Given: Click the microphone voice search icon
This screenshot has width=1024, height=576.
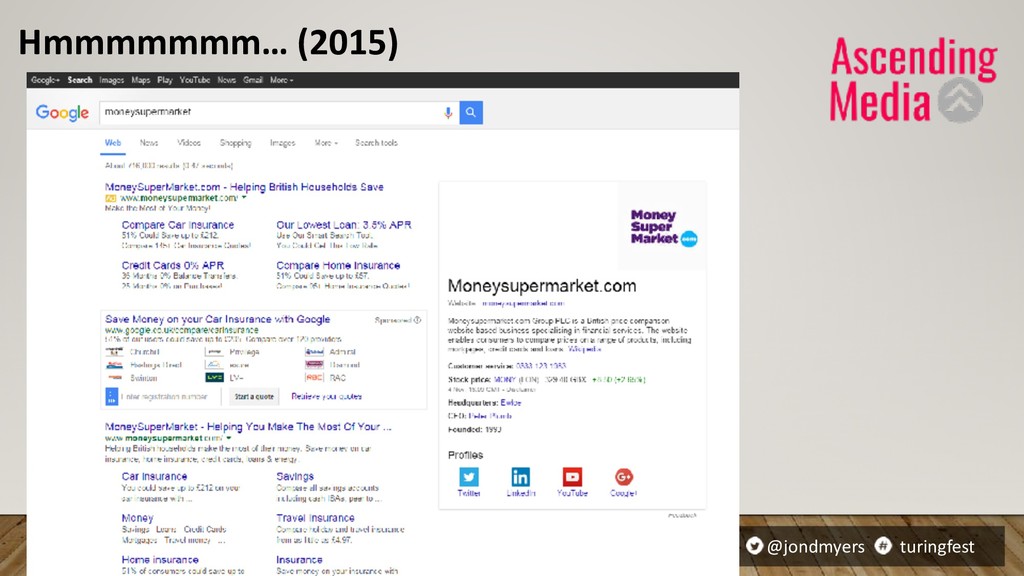Looking at the screenshot, I should [448, 112].
